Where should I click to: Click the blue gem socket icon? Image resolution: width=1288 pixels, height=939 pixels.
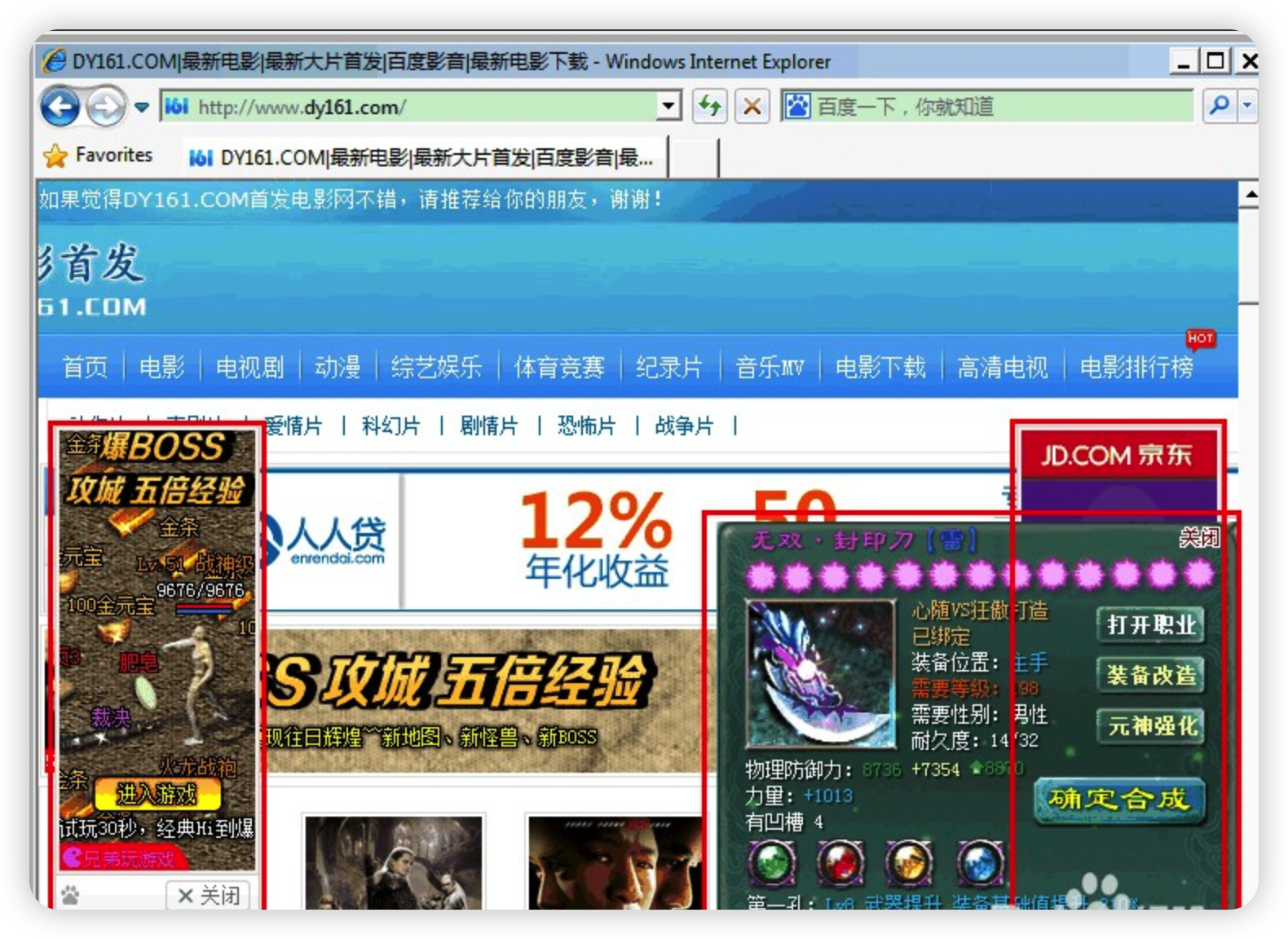[x=980, y=862]
